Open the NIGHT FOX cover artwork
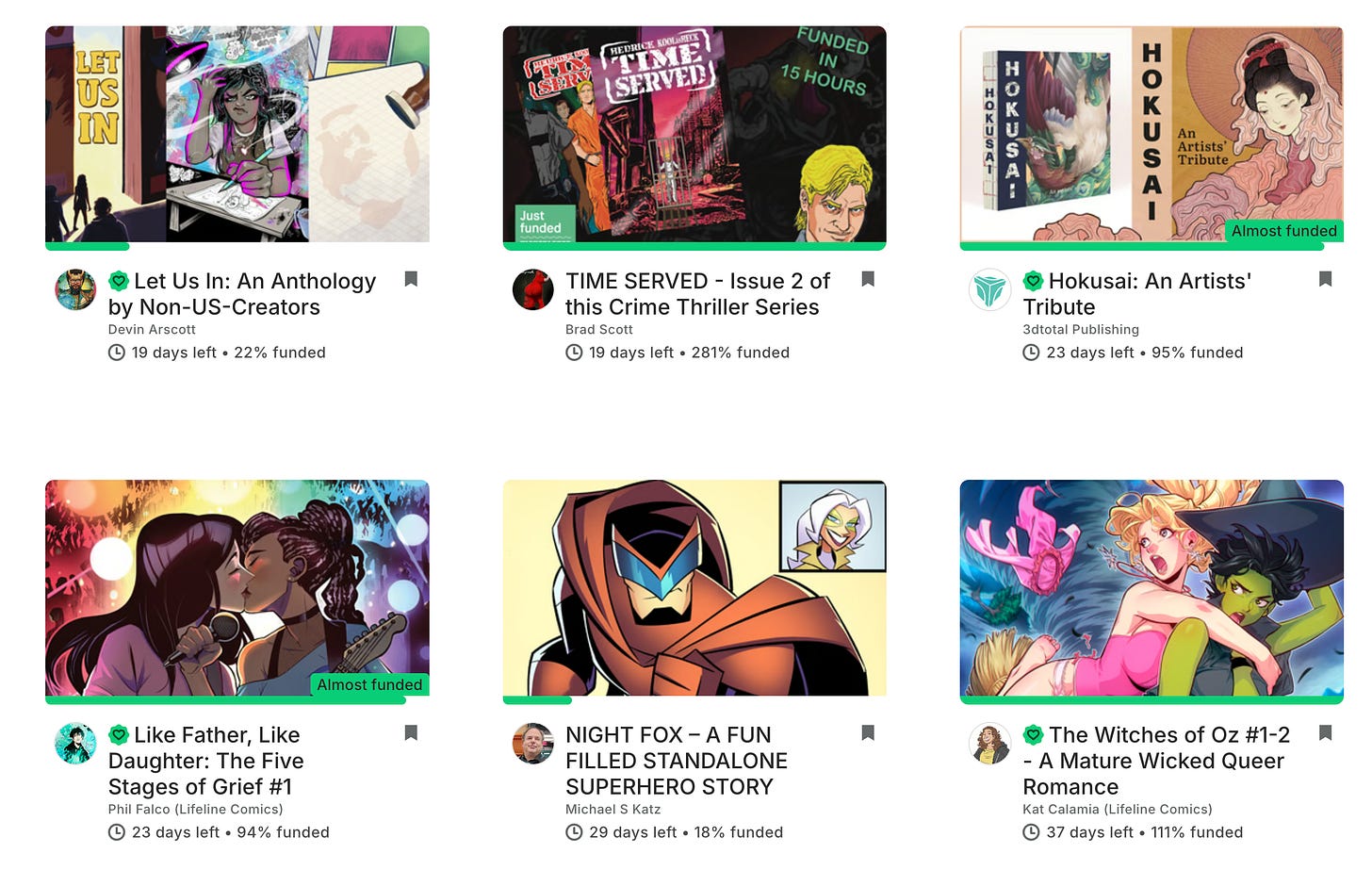Screen dimensions: 1372x870 [694, 588]
